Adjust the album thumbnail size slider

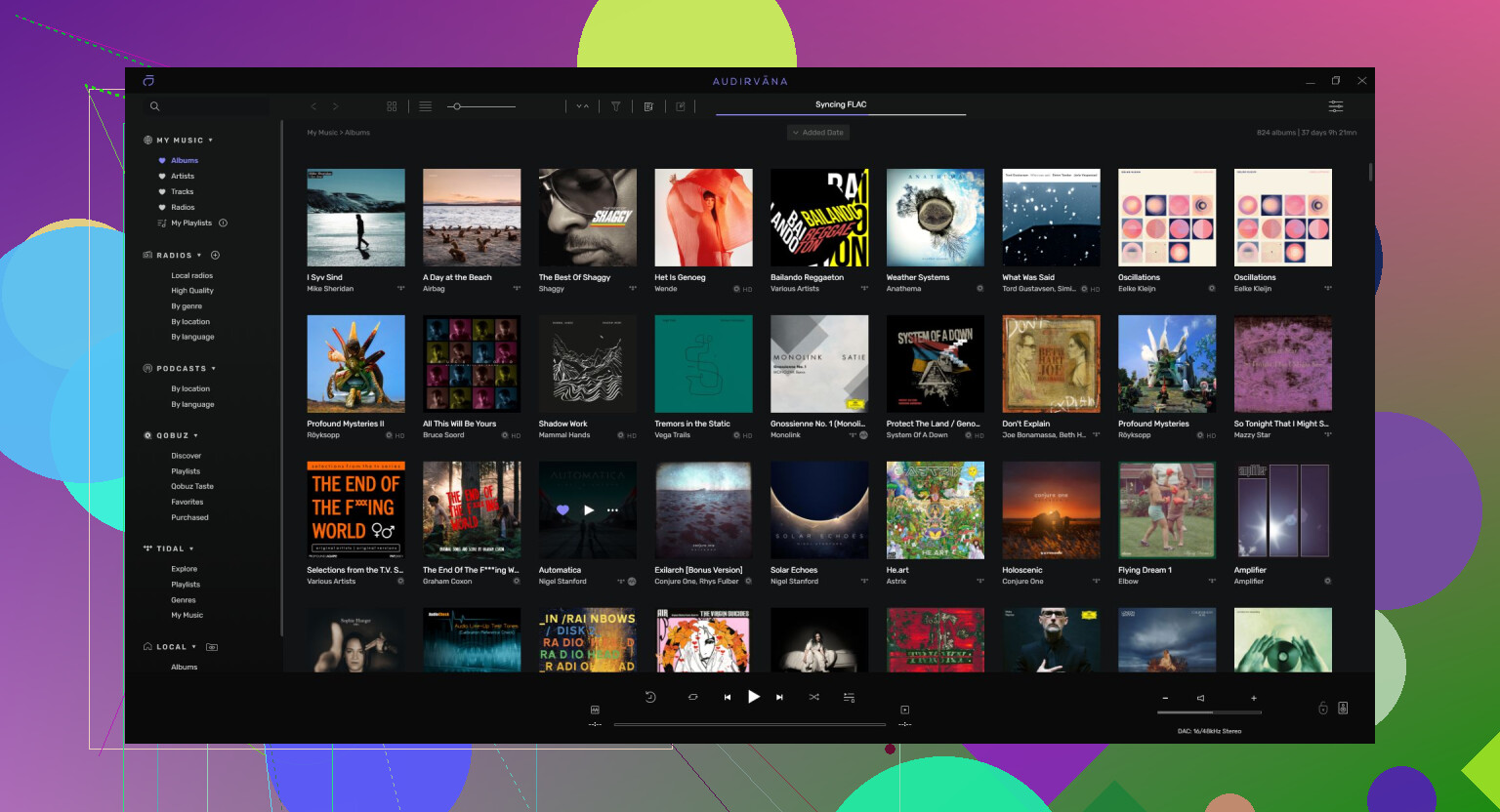pos(456,106)
